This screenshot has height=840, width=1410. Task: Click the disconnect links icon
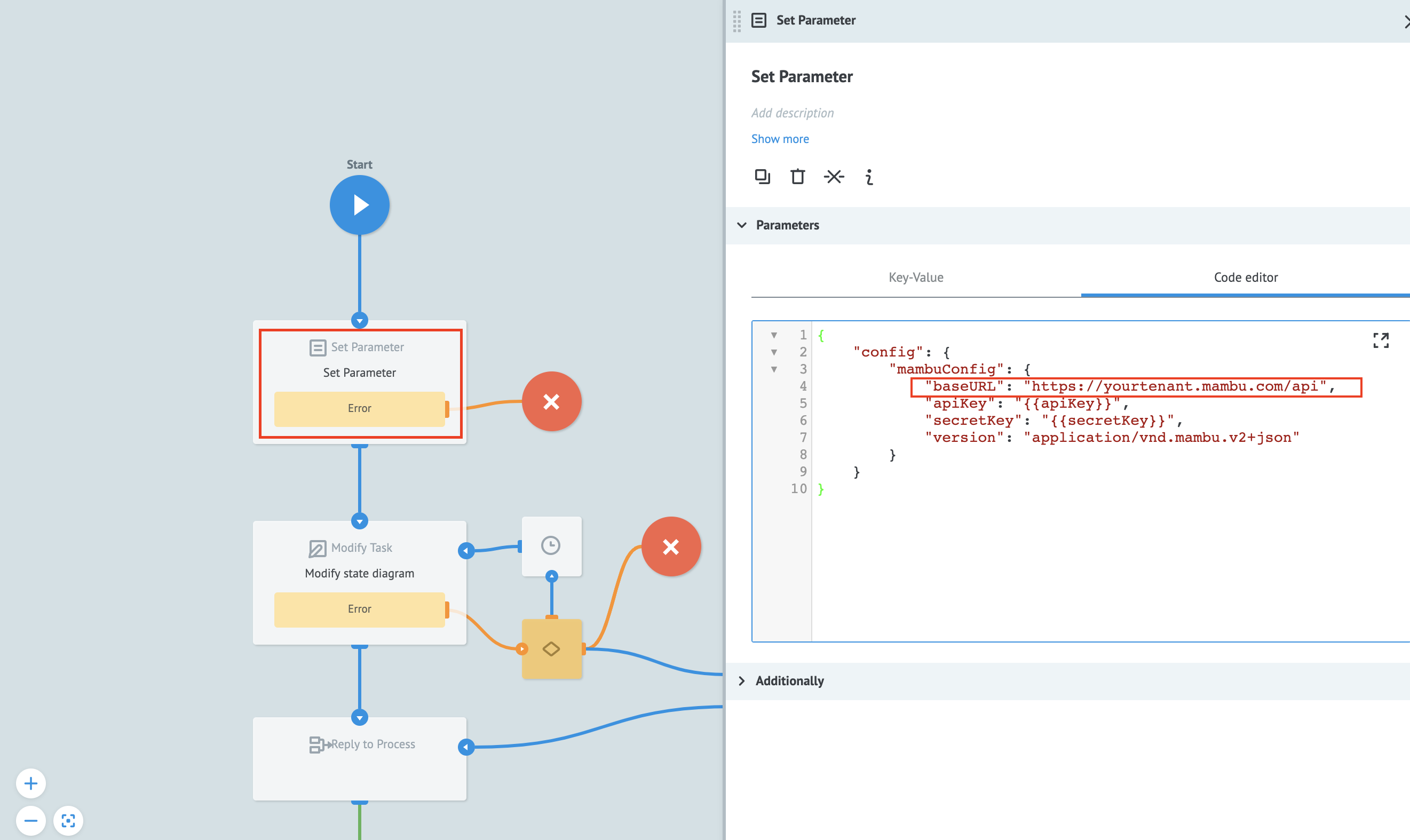point(833,177)
